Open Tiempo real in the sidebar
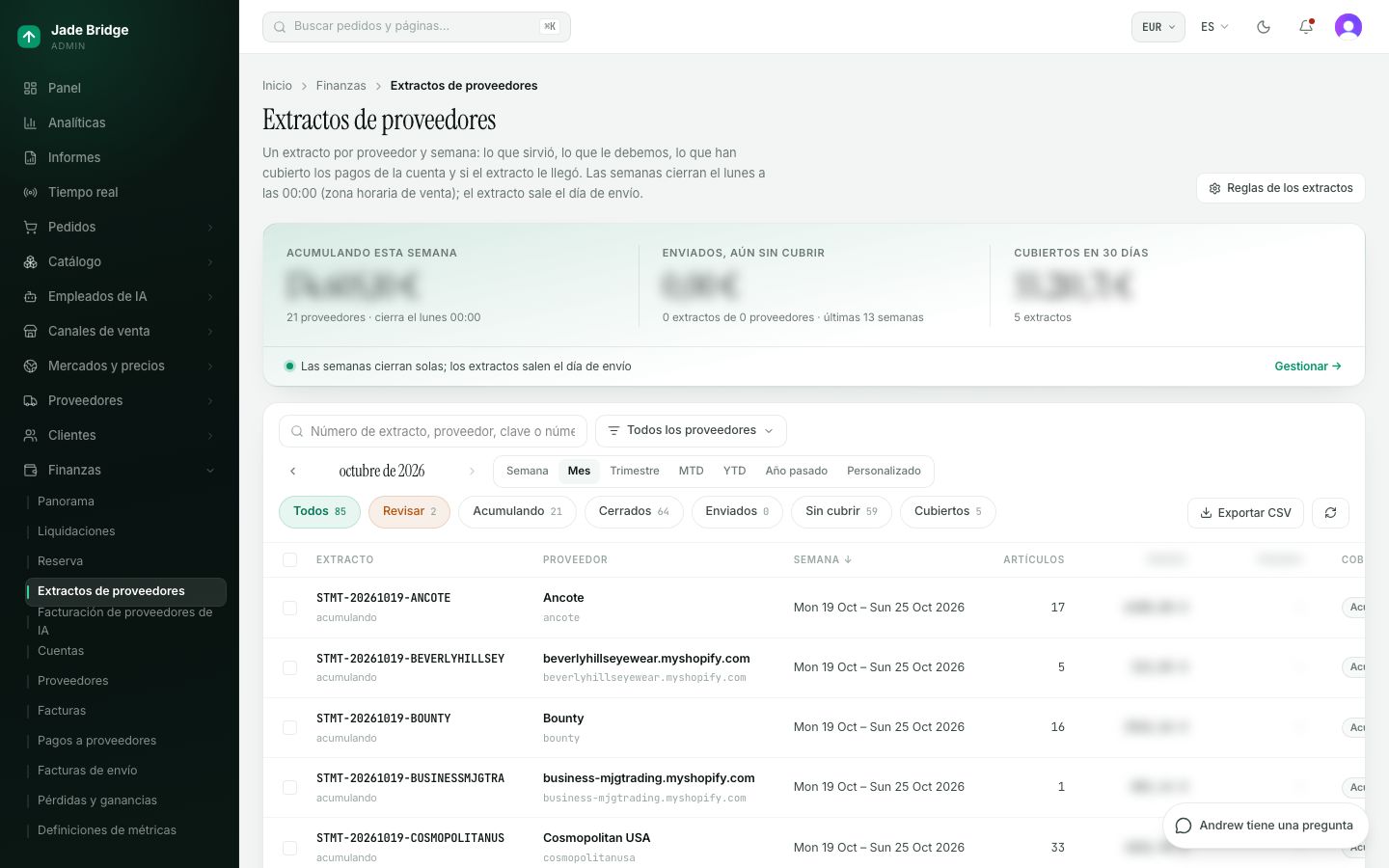Viewport: 1389px width, 868px height. [x=120, y=192]
